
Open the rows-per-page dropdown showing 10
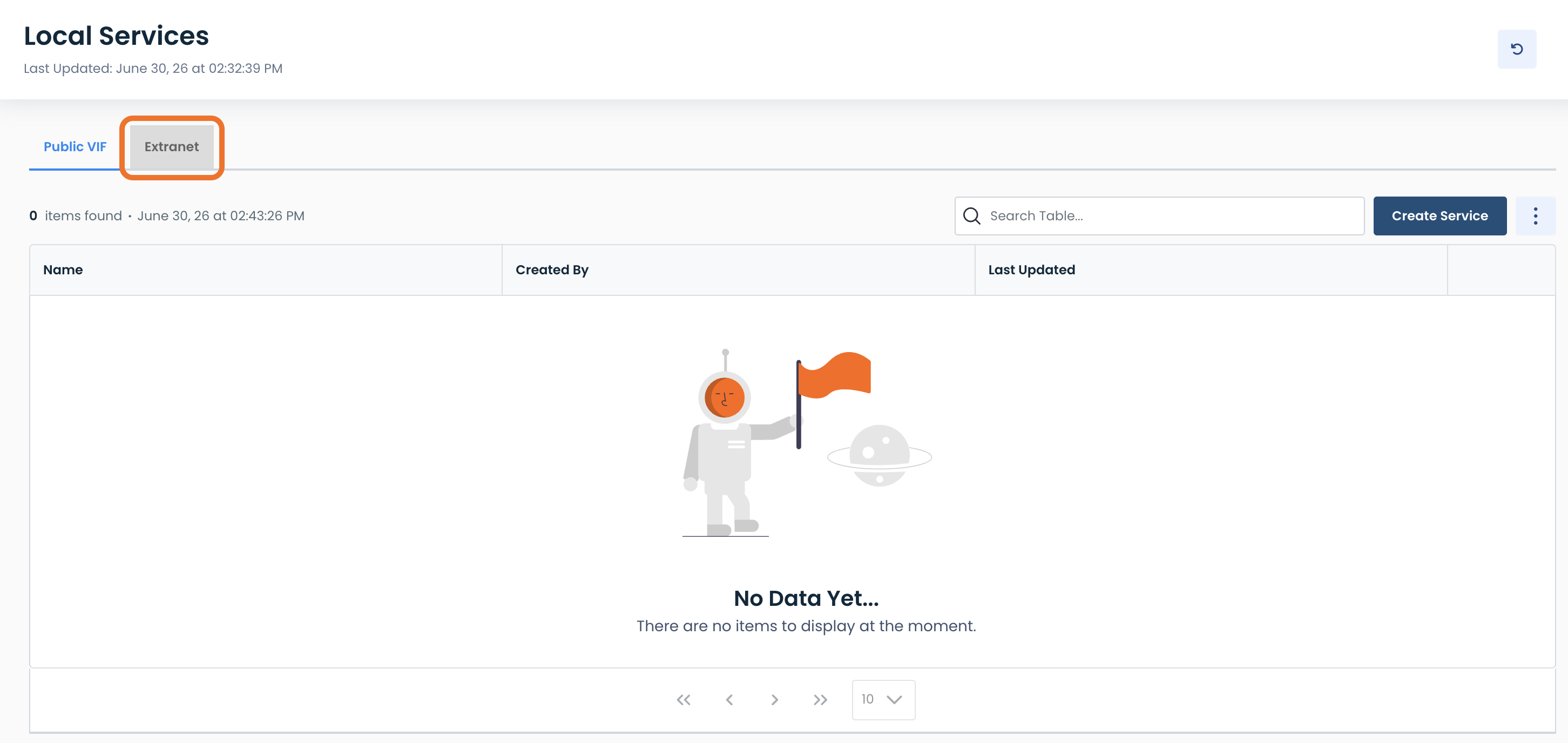pos(883,700)
